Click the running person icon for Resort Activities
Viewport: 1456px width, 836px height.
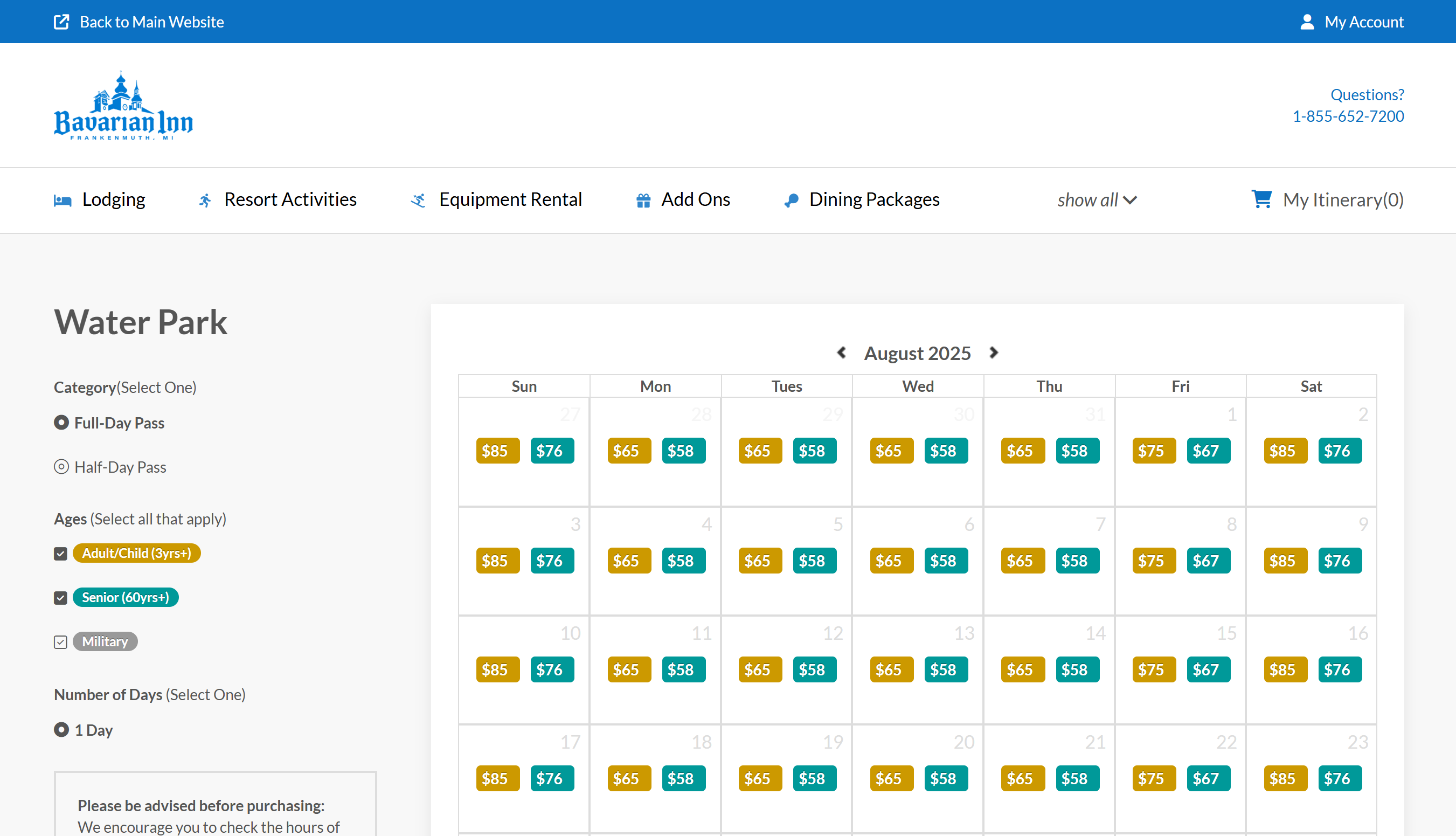tap(205, 201)
